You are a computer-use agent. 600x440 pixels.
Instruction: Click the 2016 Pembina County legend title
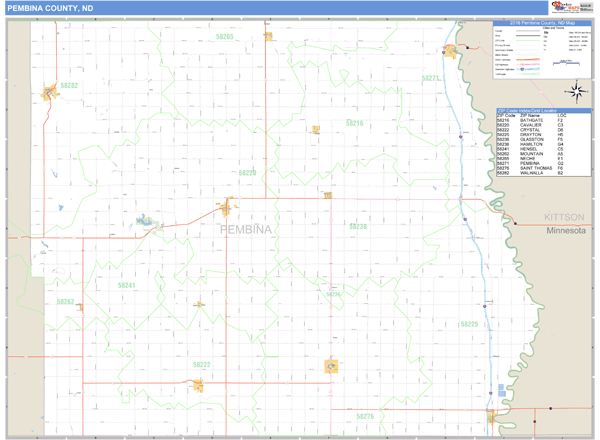point(541,23)
